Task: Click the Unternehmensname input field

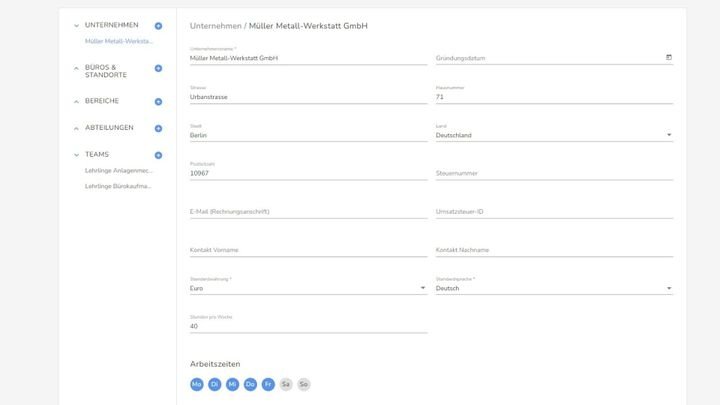Action: pyautogui.click(x=309, y=58)
